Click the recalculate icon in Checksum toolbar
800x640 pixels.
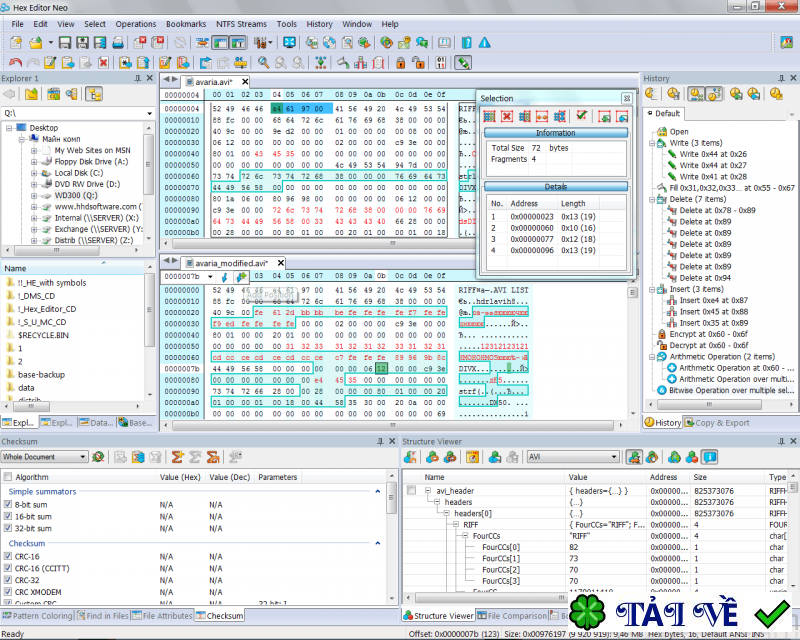click(x=98, y=457)
